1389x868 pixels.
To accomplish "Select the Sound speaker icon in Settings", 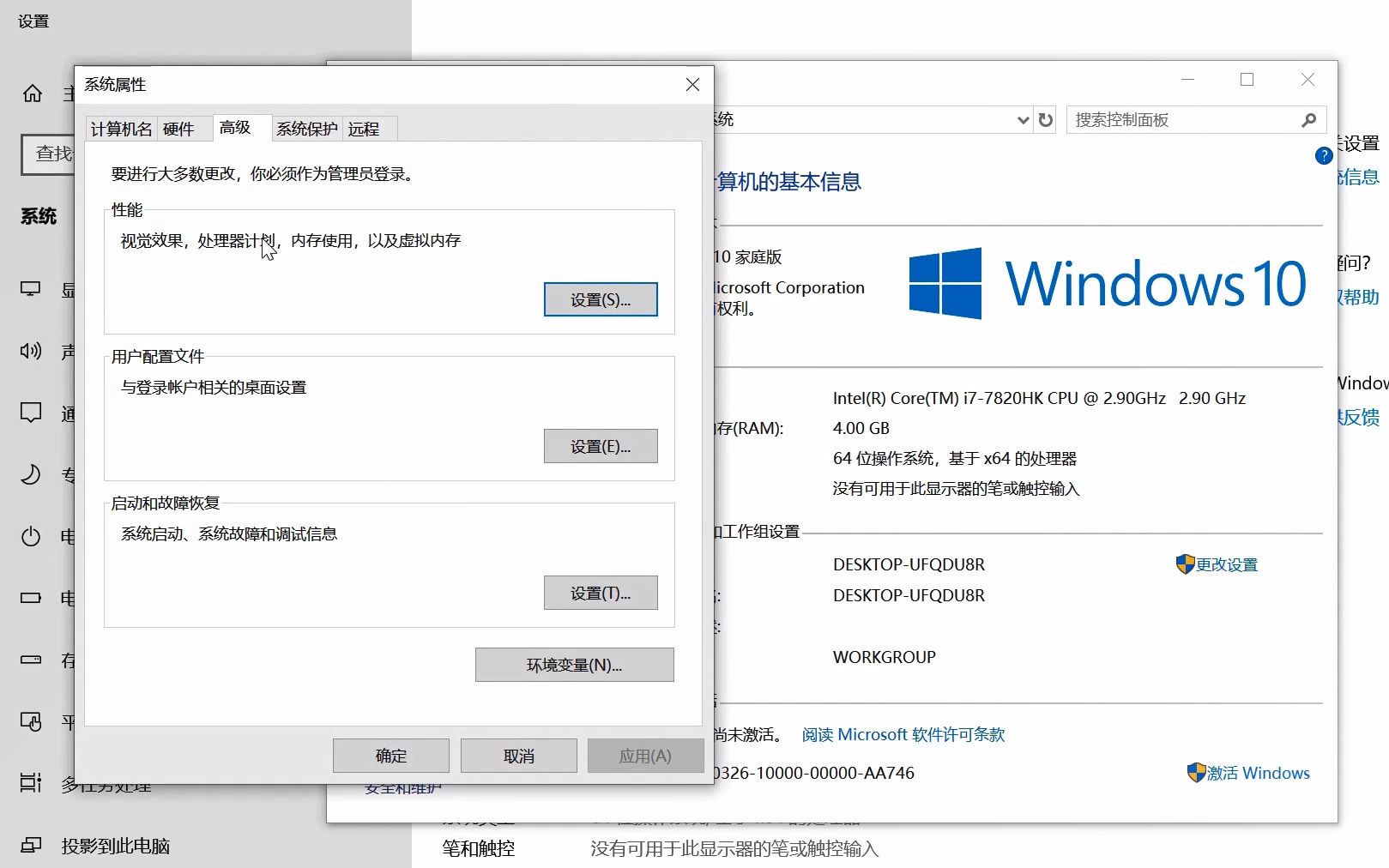I will [31, 351].
